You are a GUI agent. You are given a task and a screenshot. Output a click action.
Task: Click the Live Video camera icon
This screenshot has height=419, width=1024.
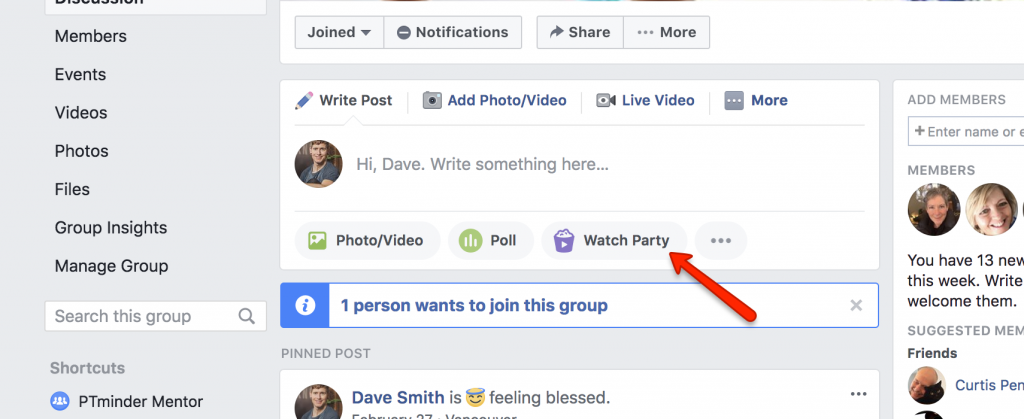point(605,101)
